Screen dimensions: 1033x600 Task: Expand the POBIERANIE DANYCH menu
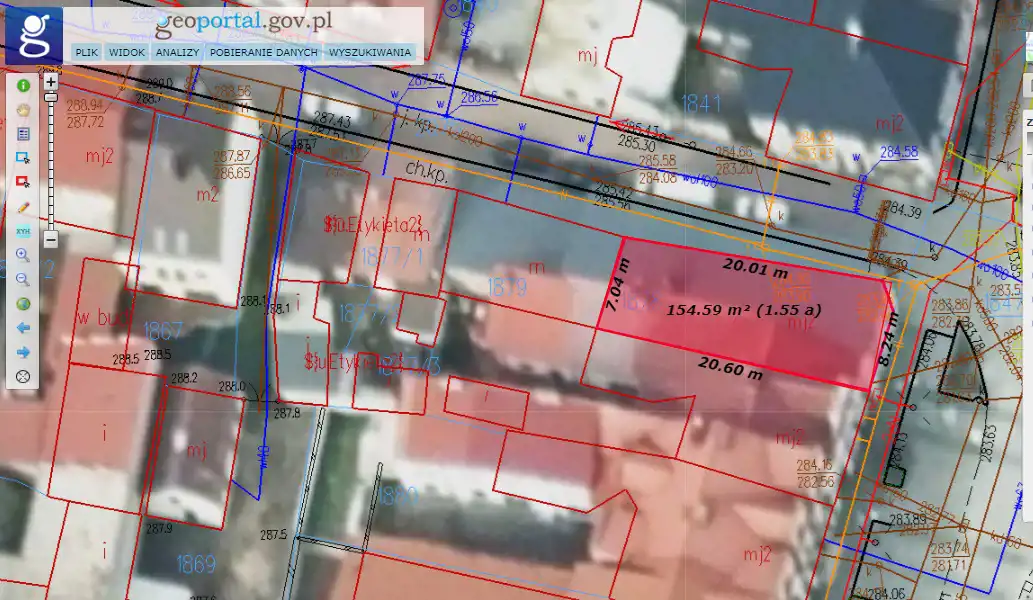[x=264, y=52]
